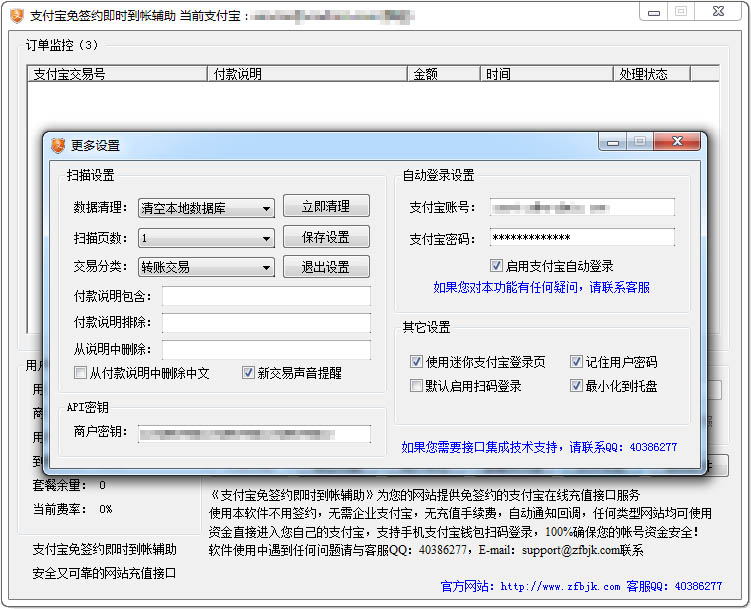Click the 安全又可靠的网站充值接口 text
This screenshot has height=609, width=751.
pyautogui.click(x=104, y=573)
